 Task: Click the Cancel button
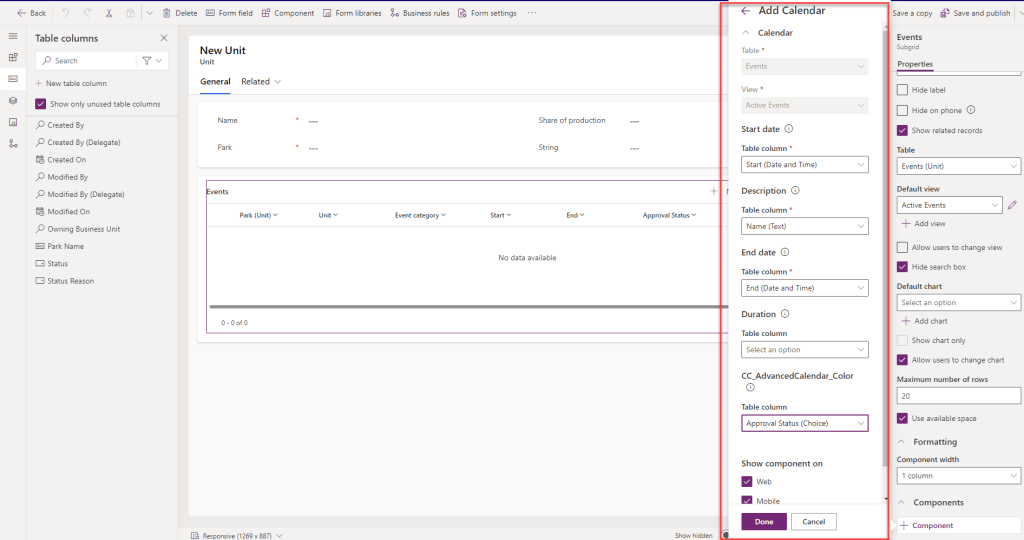(813, 521)
